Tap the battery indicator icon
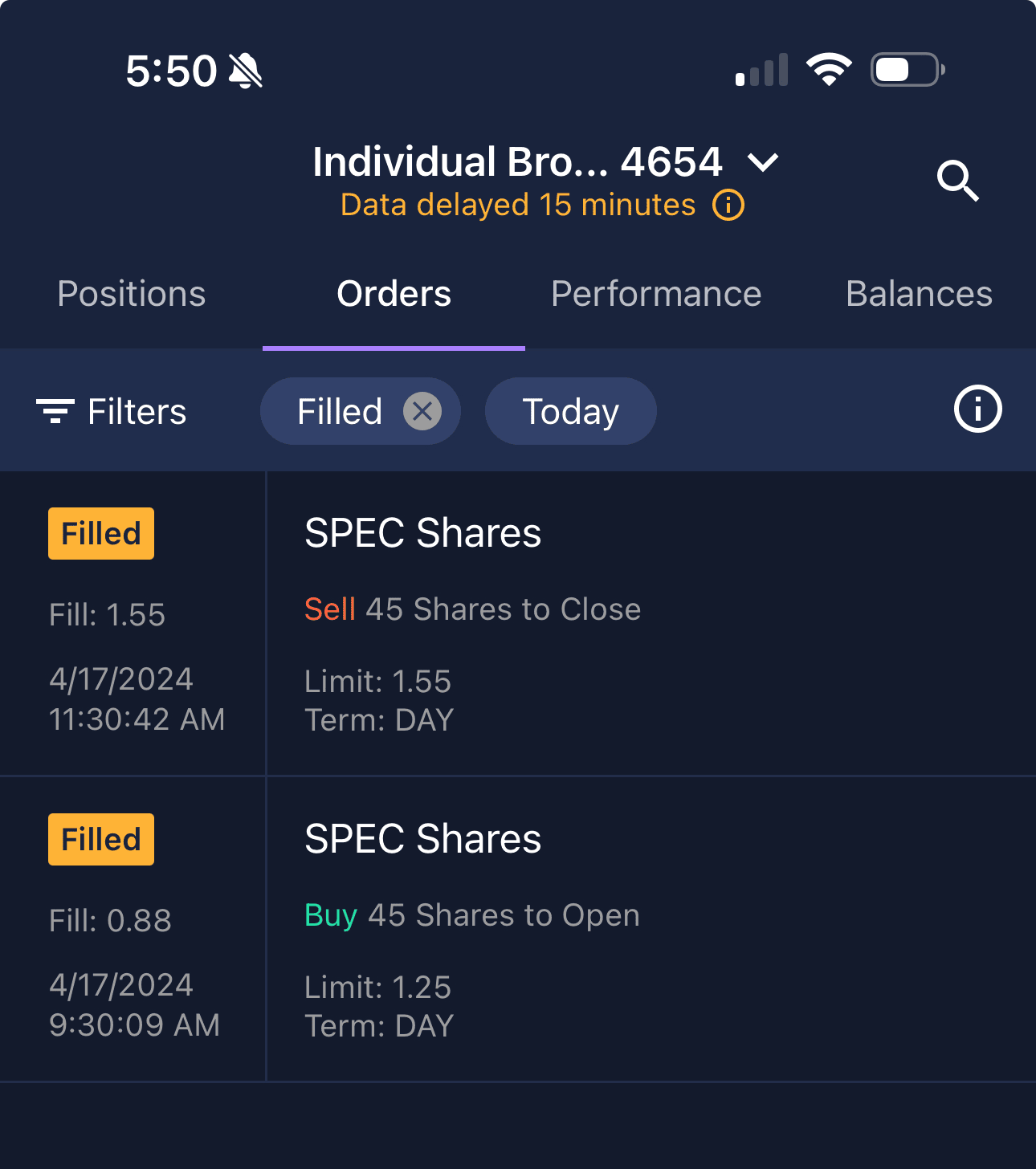 tap(907, 70)
